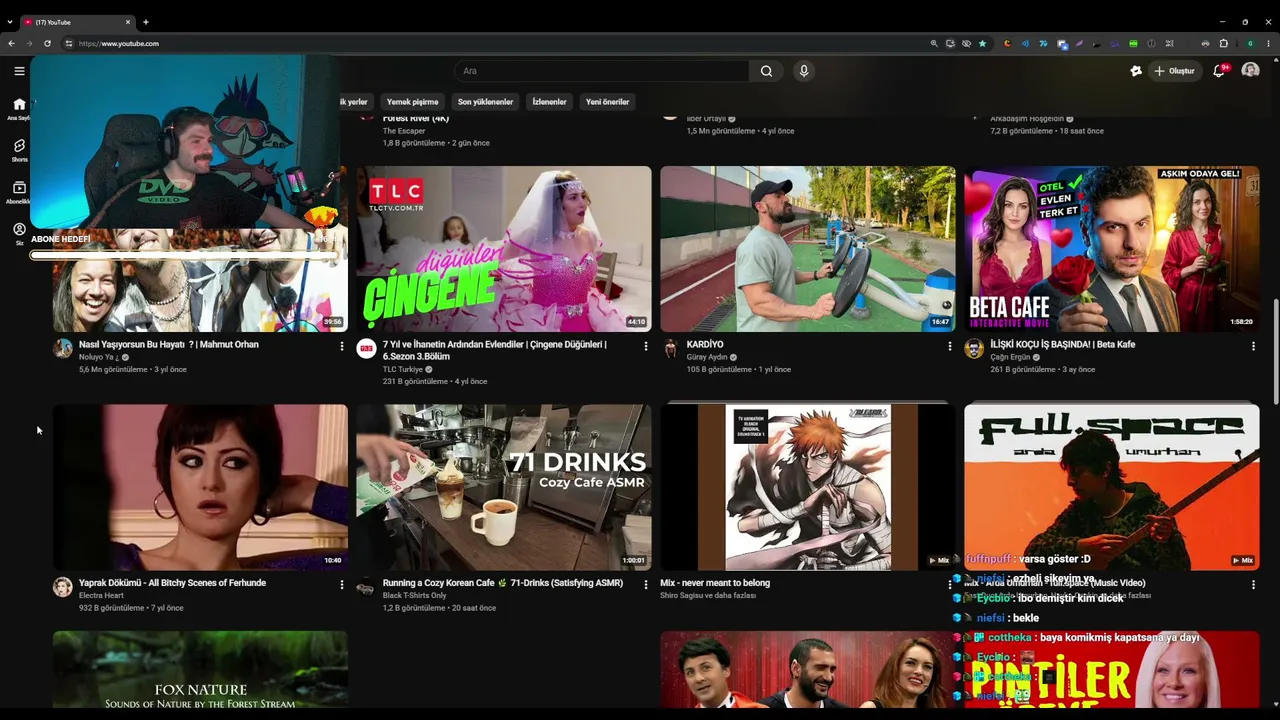The height and width of the screenshot is (720, 1280).
Task: Open the 'You' section in the sidebar
Action: pyautogui.click(x=19, y=234)
